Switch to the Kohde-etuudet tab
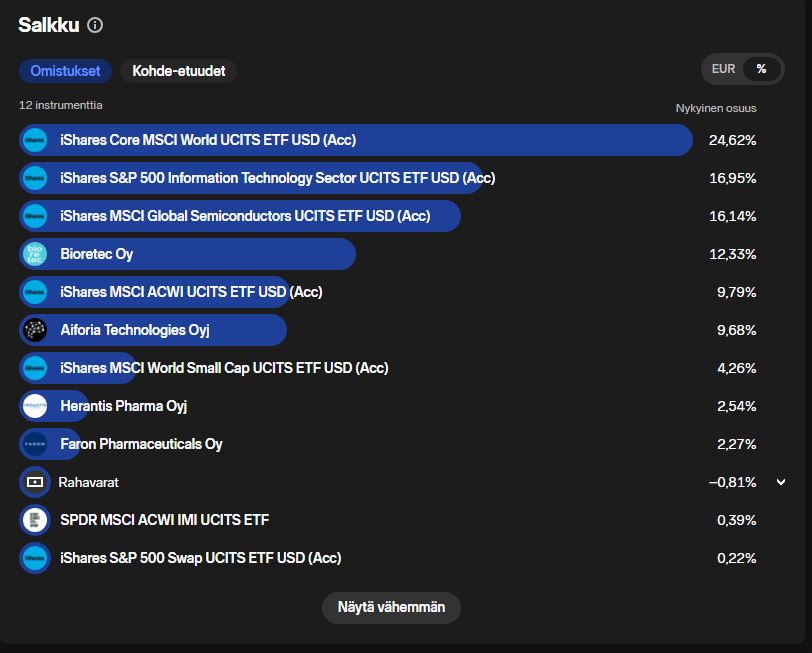812x653 pixels. click(x=178, y=71)
